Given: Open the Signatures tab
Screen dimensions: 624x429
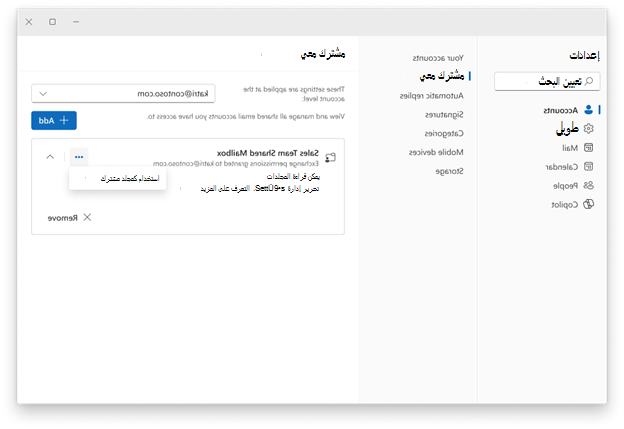Looking at the screenshot, I should (x=444, y=115).
